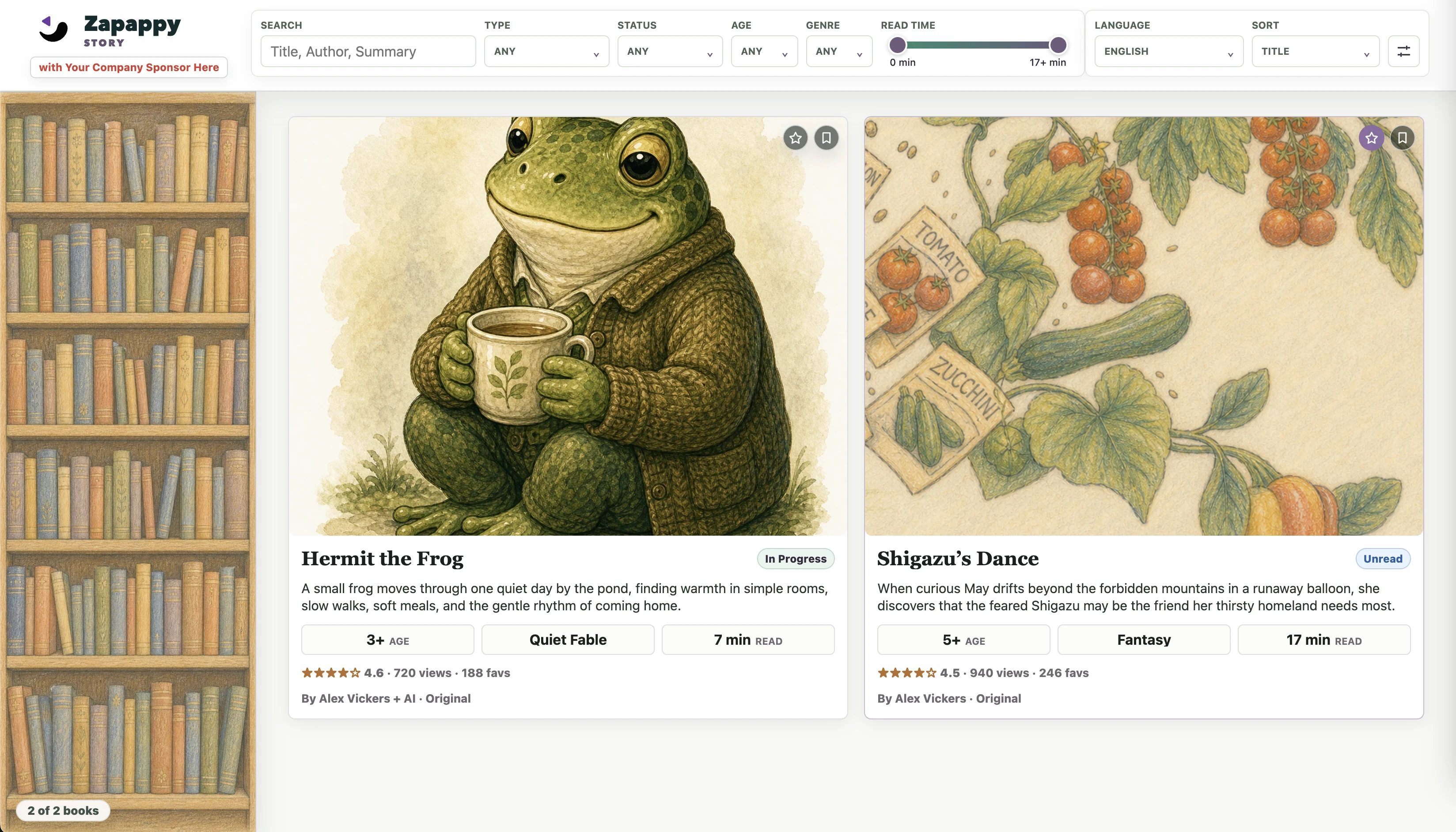Grab the read time minimum slider handle

coord(897,45)
